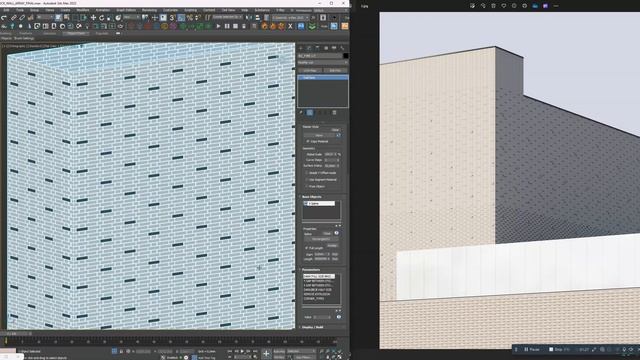Switch to the Utilities command panel tab
The image size is (640, 360).
[342, 48]
